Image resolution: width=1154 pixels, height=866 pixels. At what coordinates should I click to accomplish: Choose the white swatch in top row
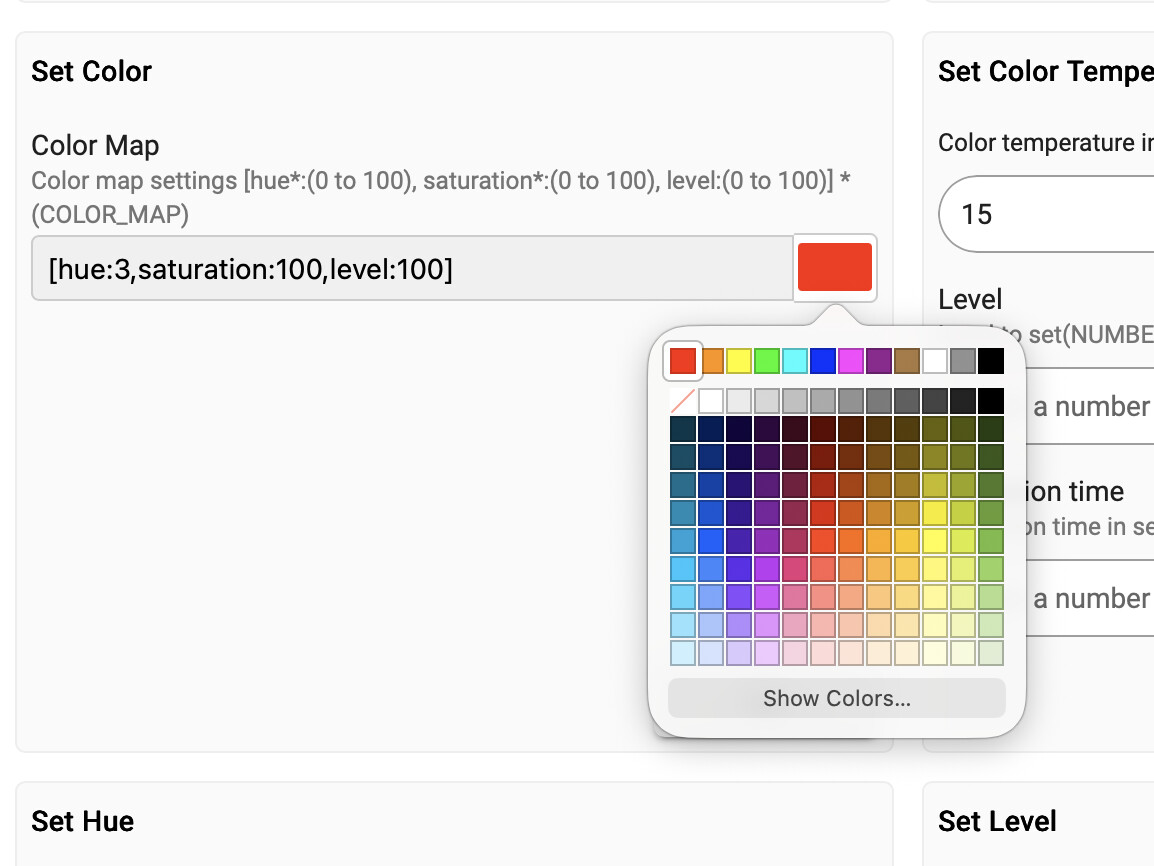coord(935,361)
